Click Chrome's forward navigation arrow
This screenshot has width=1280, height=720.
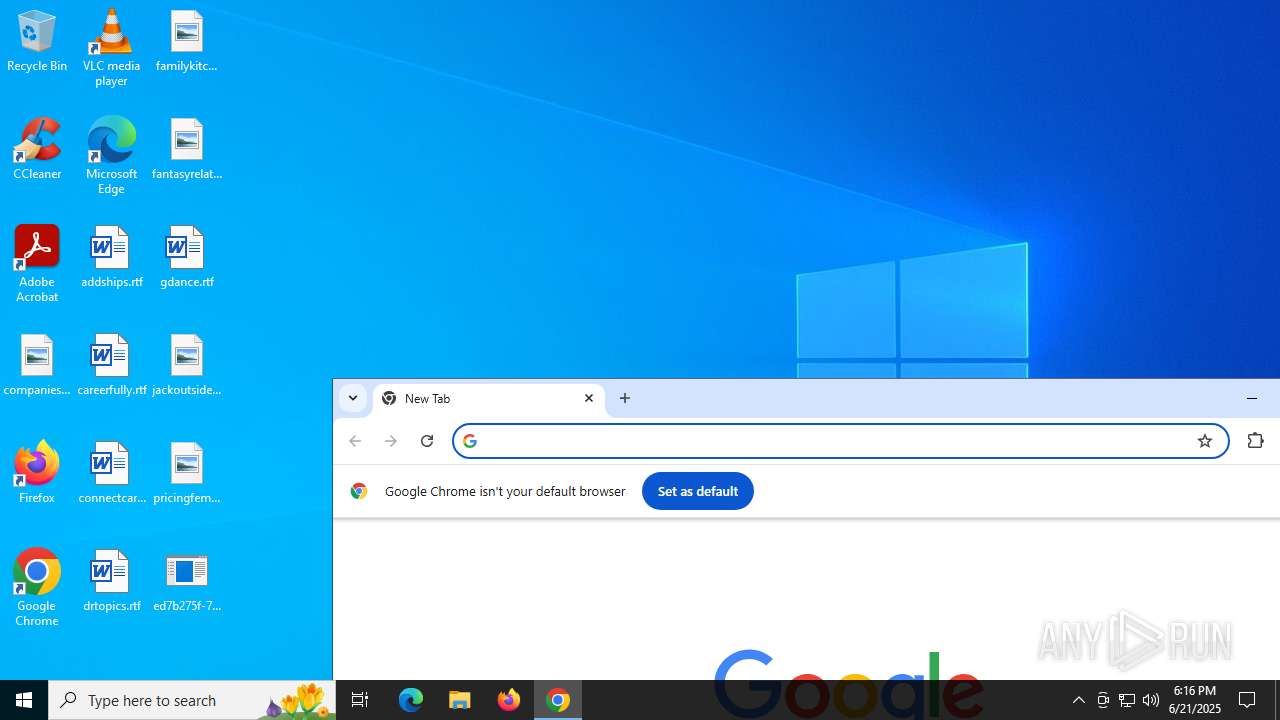(x=391, y=441)
